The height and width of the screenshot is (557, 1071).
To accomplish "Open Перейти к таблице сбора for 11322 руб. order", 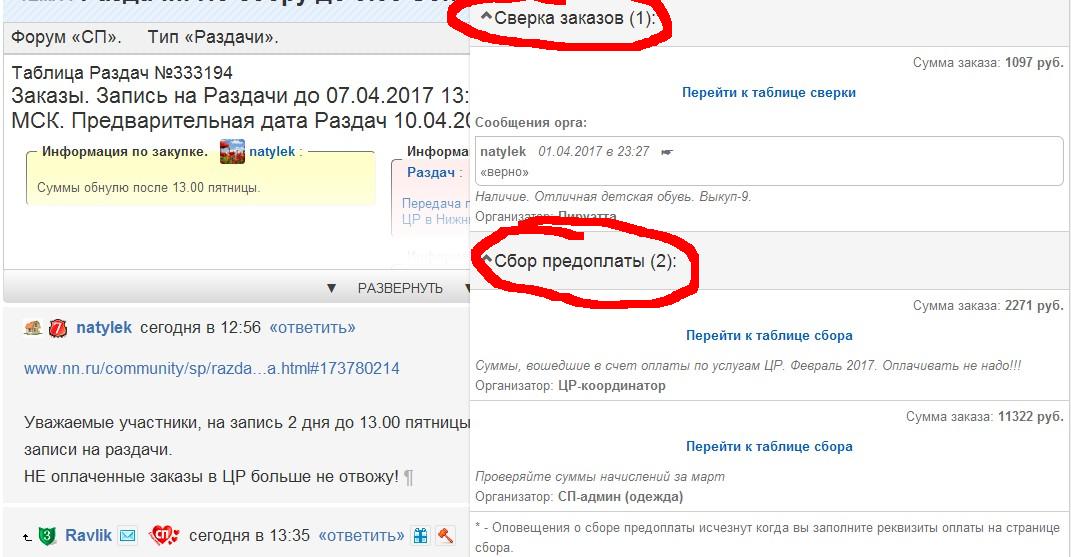I will tap(769, 446).
